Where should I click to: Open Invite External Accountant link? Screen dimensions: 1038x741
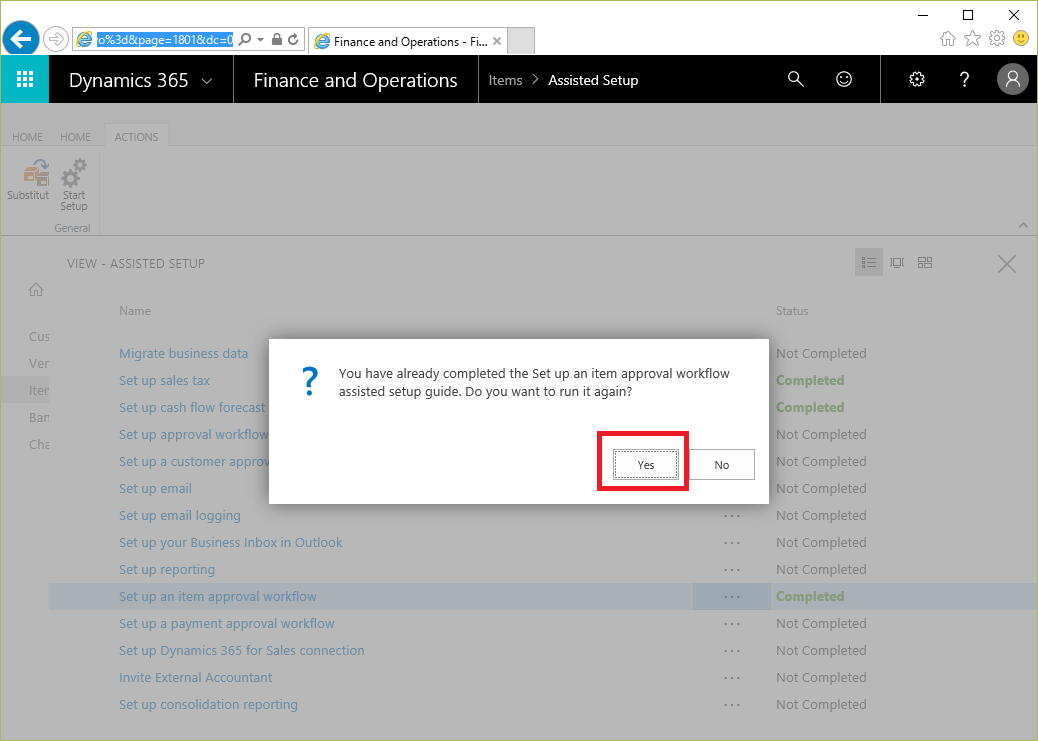tap(195, 678)
